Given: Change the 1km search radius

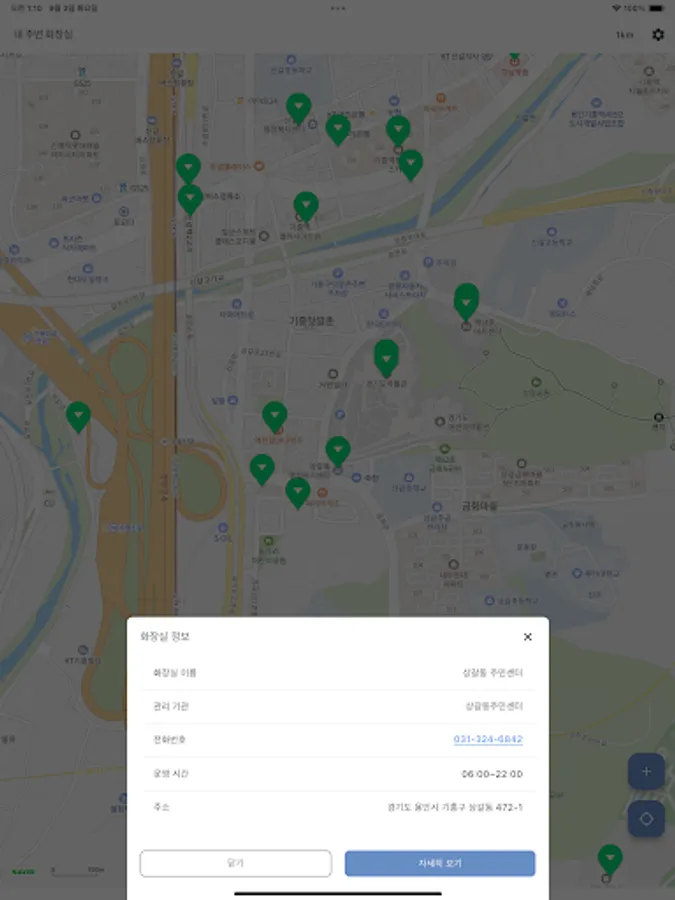Looking at the screenshot, I should [624, 35].
